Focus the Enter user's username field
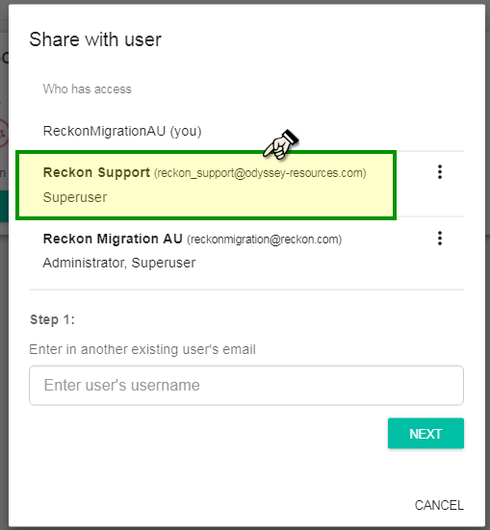The height and width of the screenshot is (530, 490). coord(246,385)
